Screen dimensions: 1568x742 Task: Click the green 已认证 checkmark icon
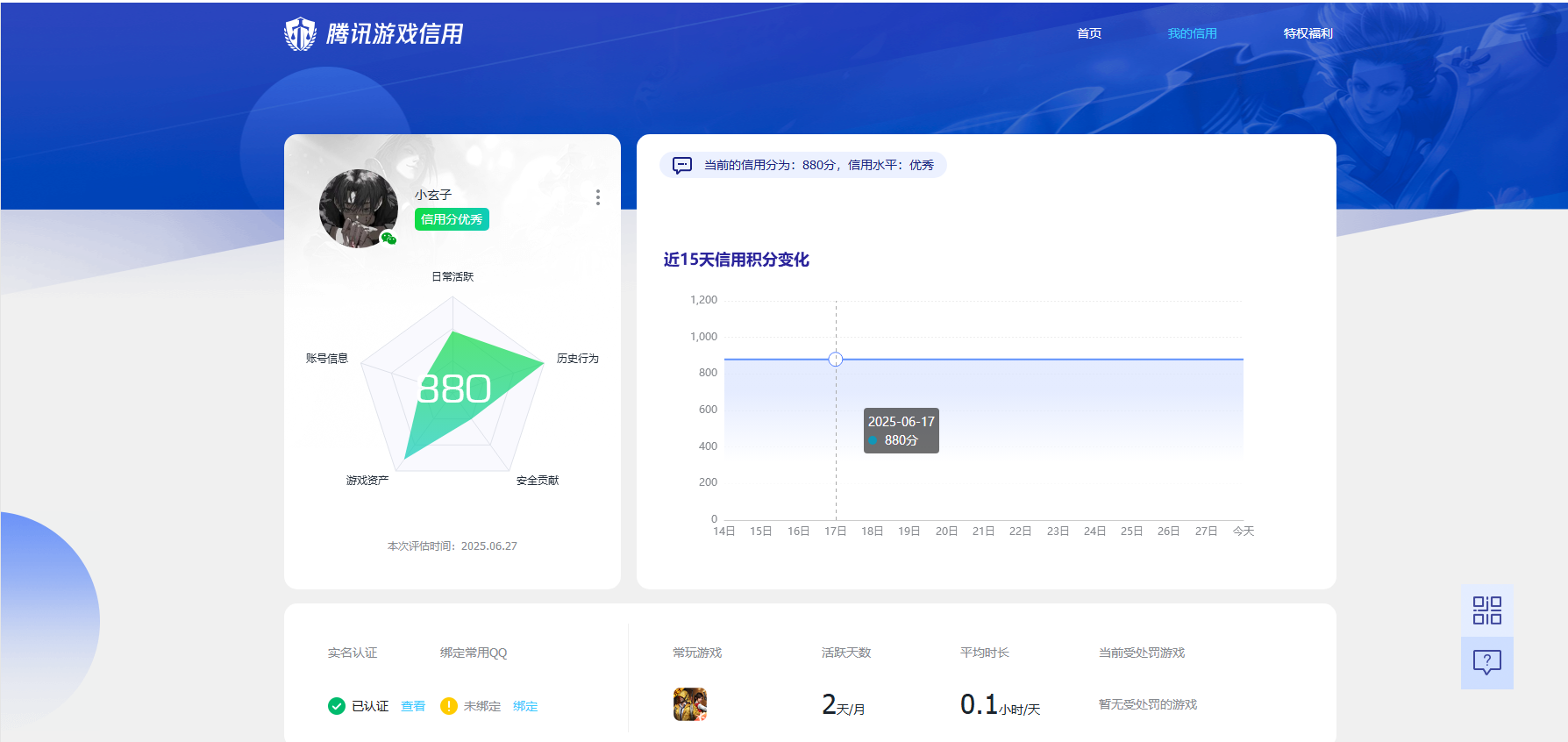point(337,706)
